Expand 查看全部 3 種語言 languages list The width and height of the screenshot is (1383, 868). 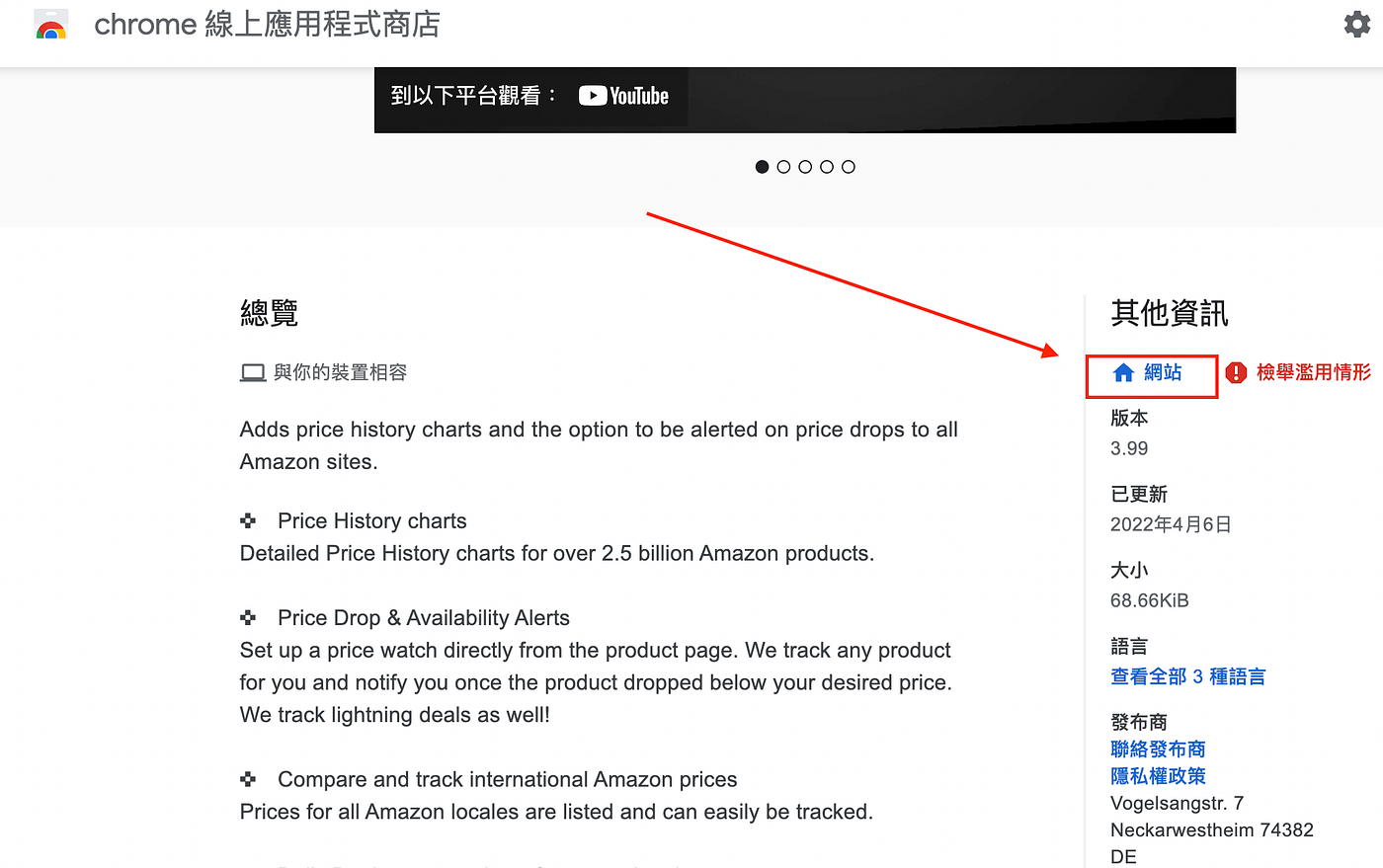click(1188, 676)
